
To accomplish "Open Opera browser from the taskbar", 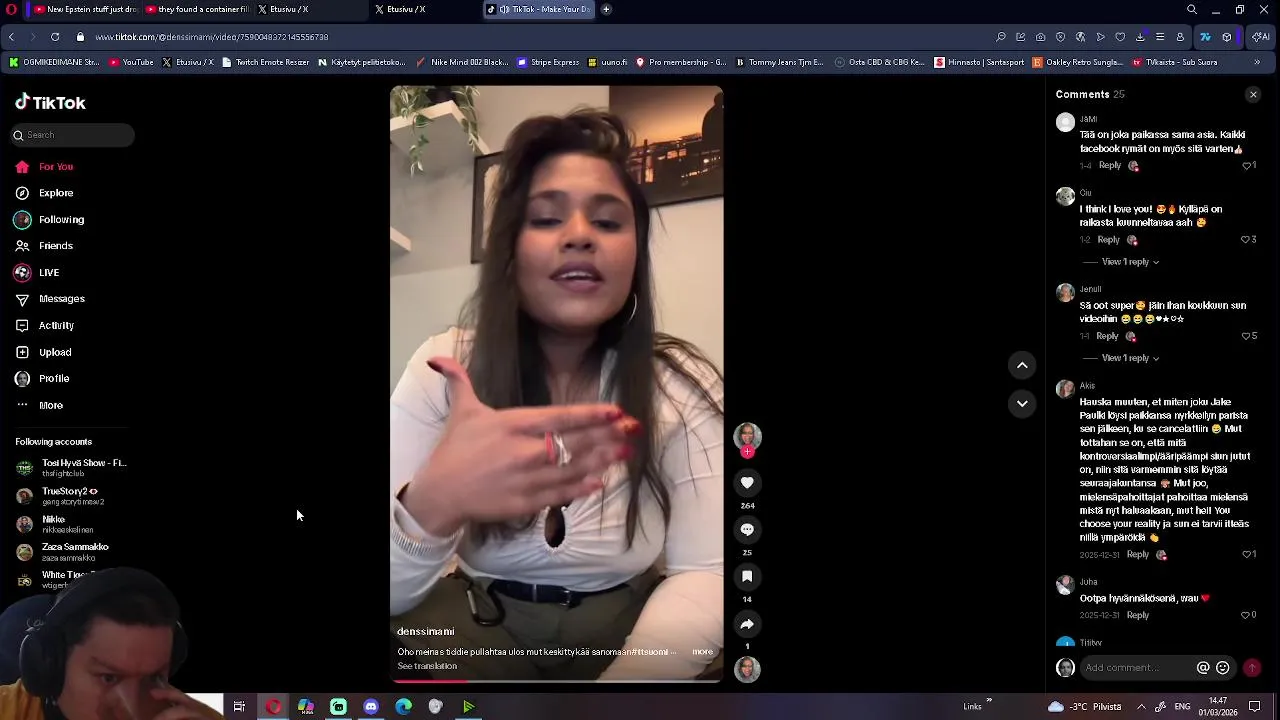I will (273, 707).
